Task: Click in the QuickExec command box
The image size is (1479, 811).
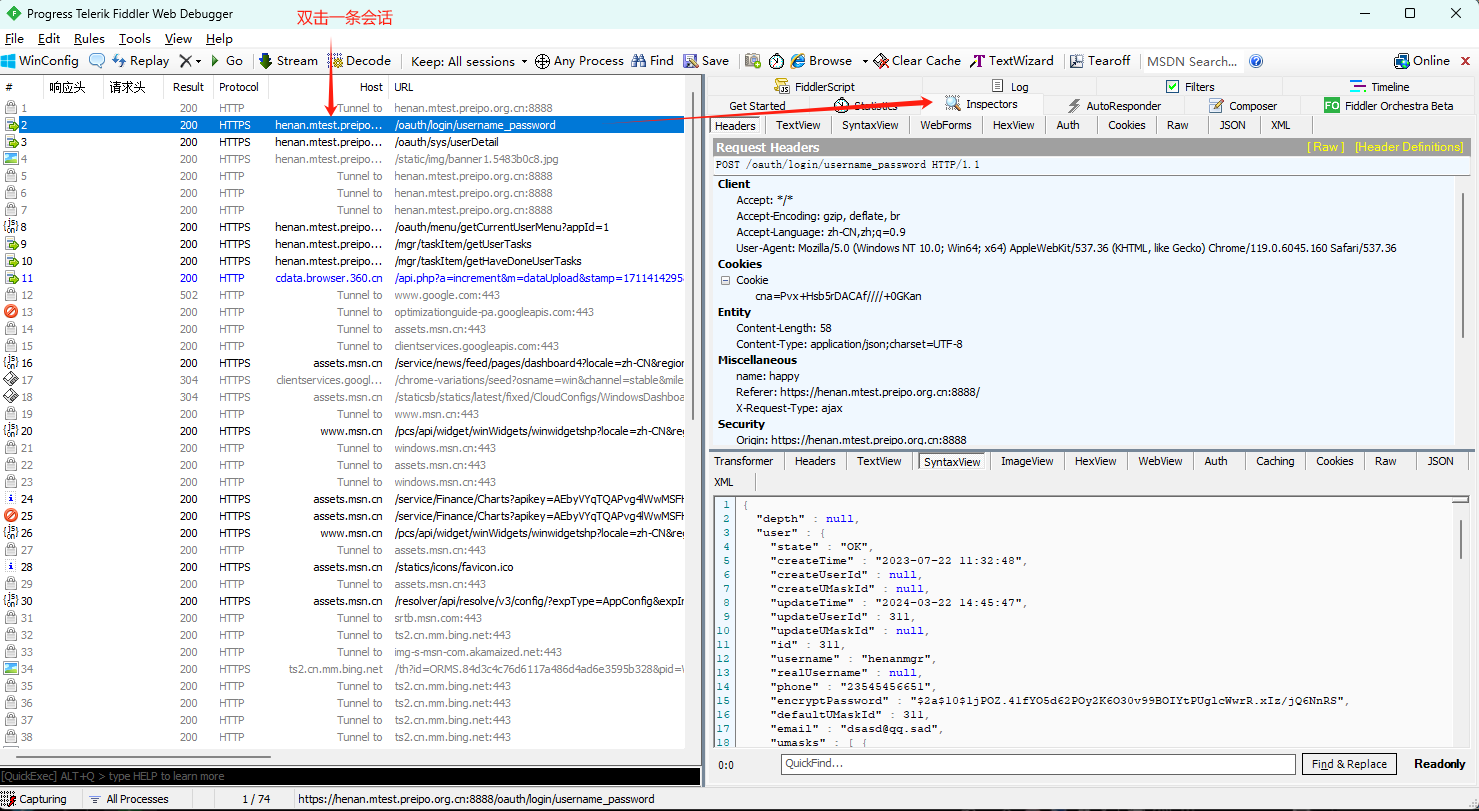Action: [350, 776]
